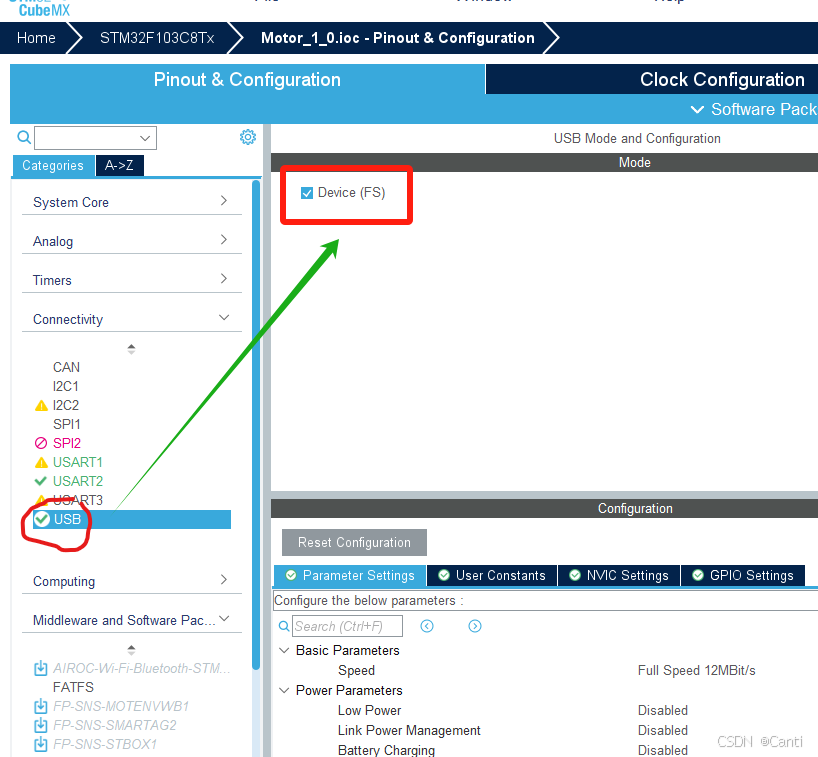The height and width of the screenshot is (757, 818).
Task: Click download icon next to FP-SNS-STBOX1
Action: point(41,744)
